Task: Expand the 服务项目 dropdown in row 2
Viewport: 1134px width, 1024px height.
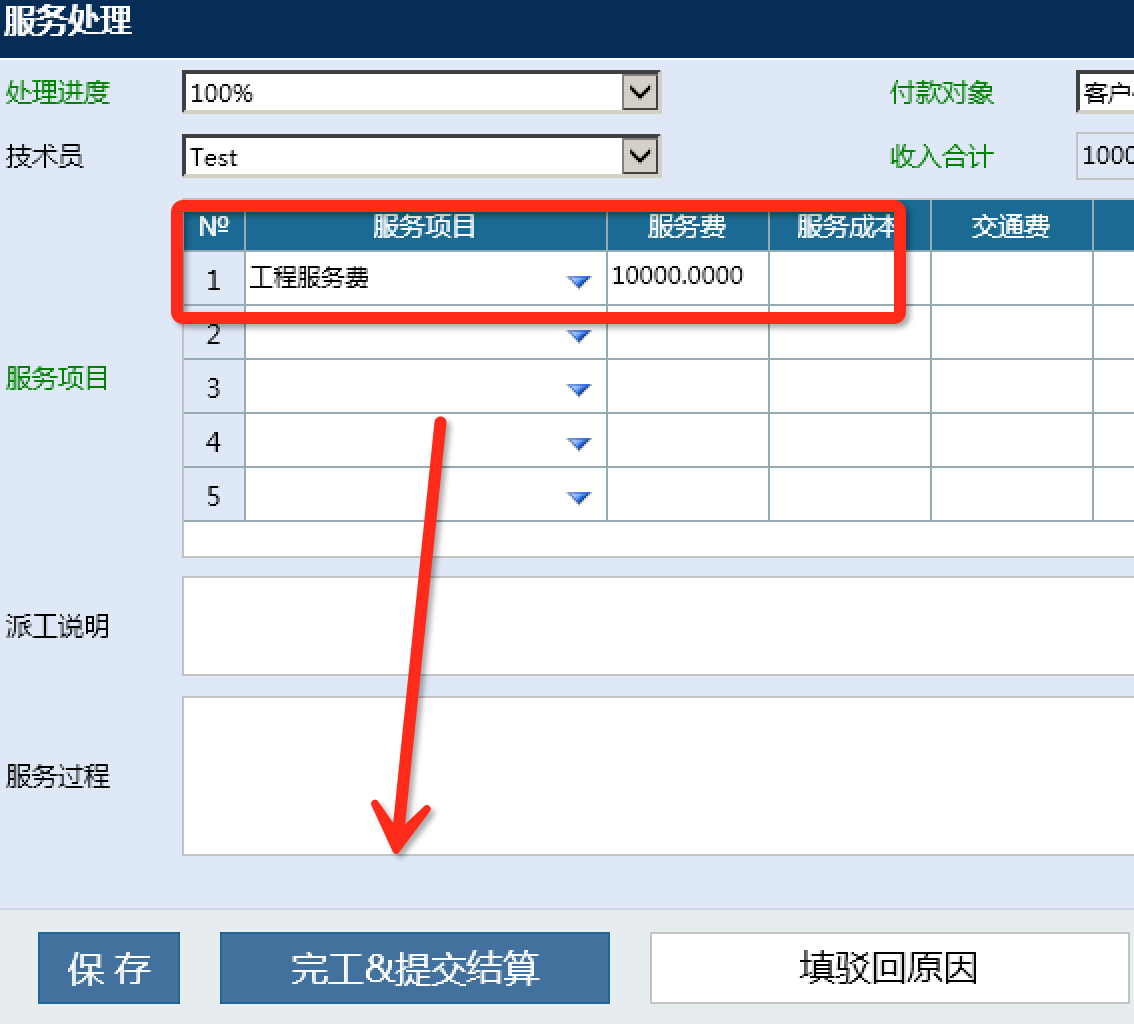Action: 578,335
